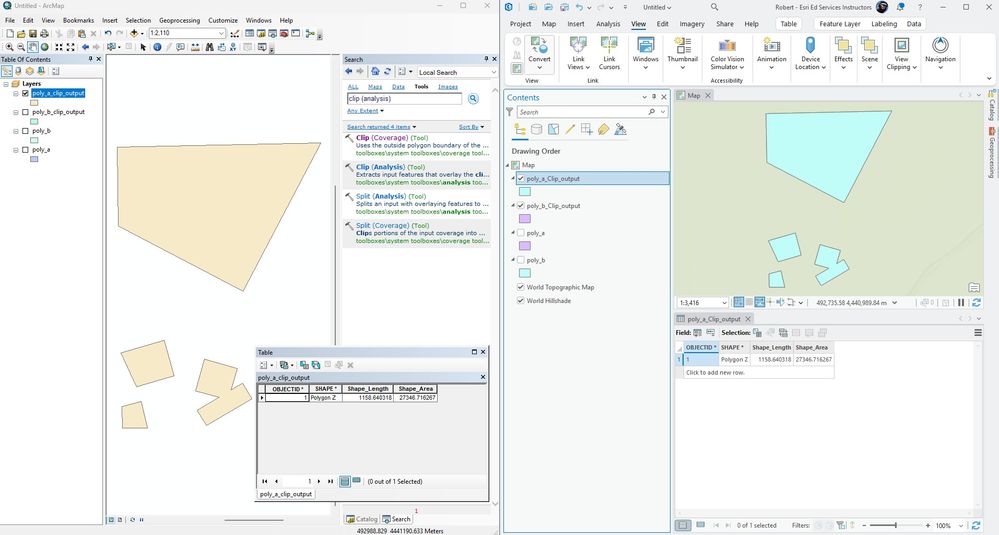Open ArcMap ModelBuilder window icon
The image size is (999, 535).
(310, 33)
